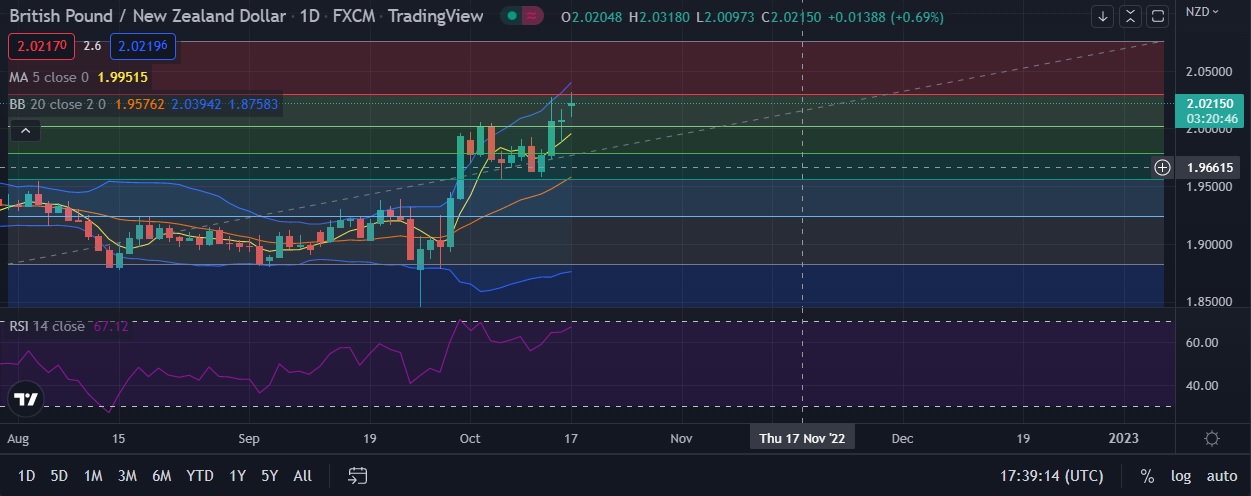This screenshot has width=1251, height=496.
Task: Click the BB lower value 1.87583
Action: 254,103
